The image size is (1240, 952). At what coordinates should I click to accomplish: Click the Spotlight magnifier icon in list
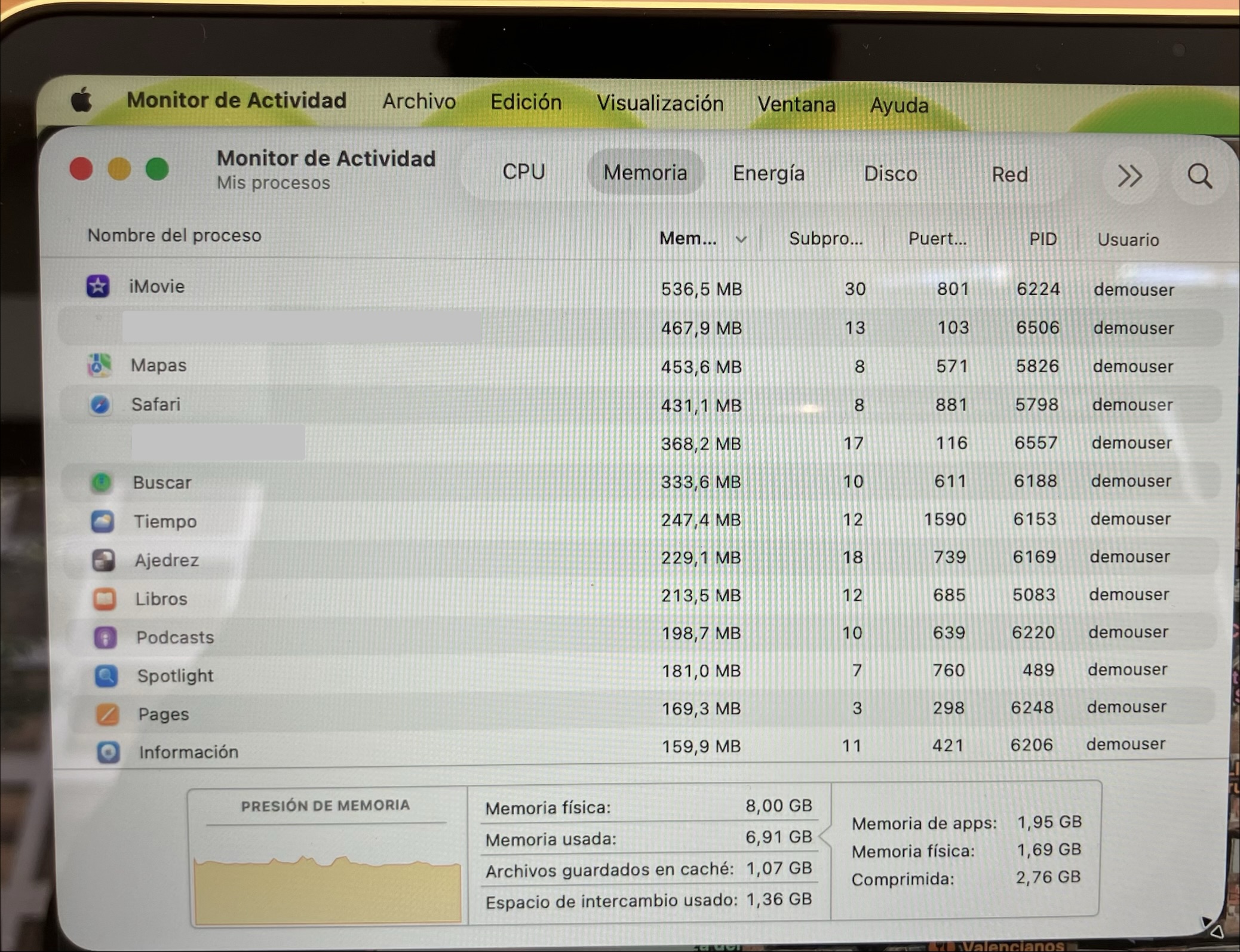click(x=106, y=676)
